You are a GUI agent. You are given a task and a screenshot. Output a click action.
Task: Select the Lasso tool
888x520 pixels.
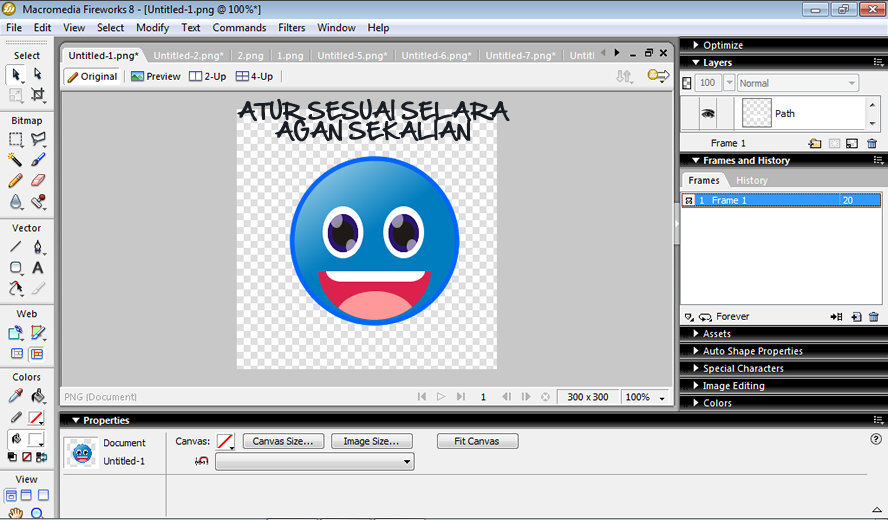[37, 139]
